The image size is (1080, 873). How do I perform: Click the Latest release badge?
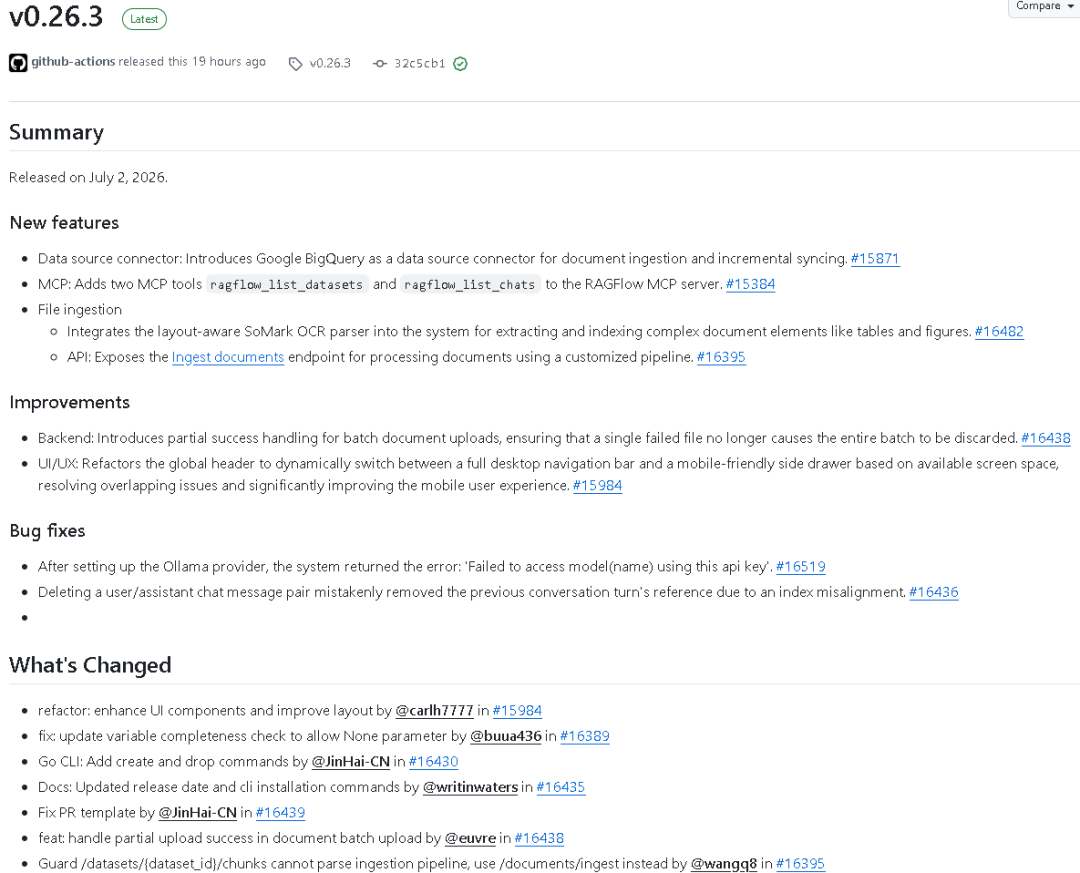point(144,19)
